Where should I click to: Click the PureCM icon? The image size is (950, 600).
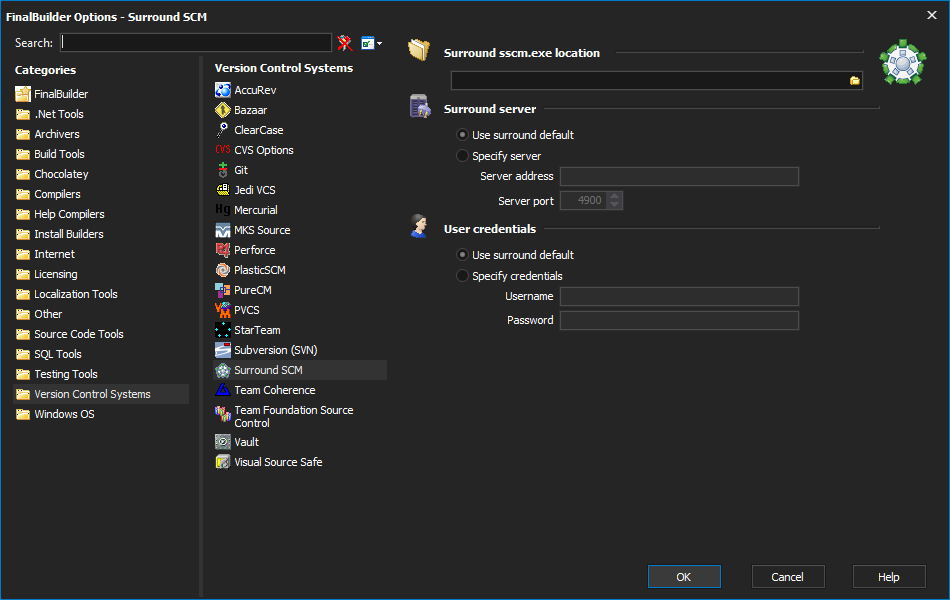click(223, 290)
